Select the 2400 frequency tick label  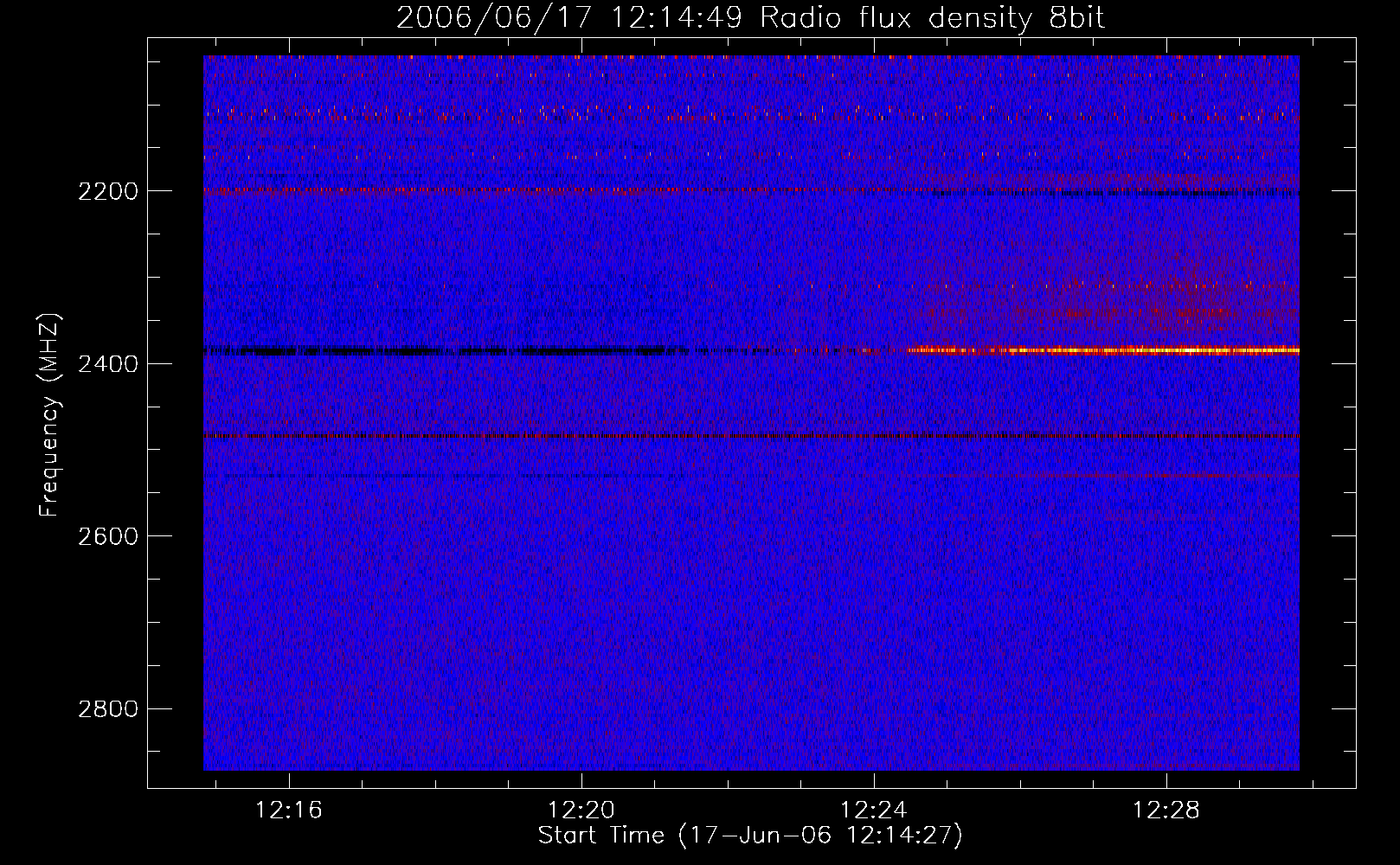click(x=108, y=364)
